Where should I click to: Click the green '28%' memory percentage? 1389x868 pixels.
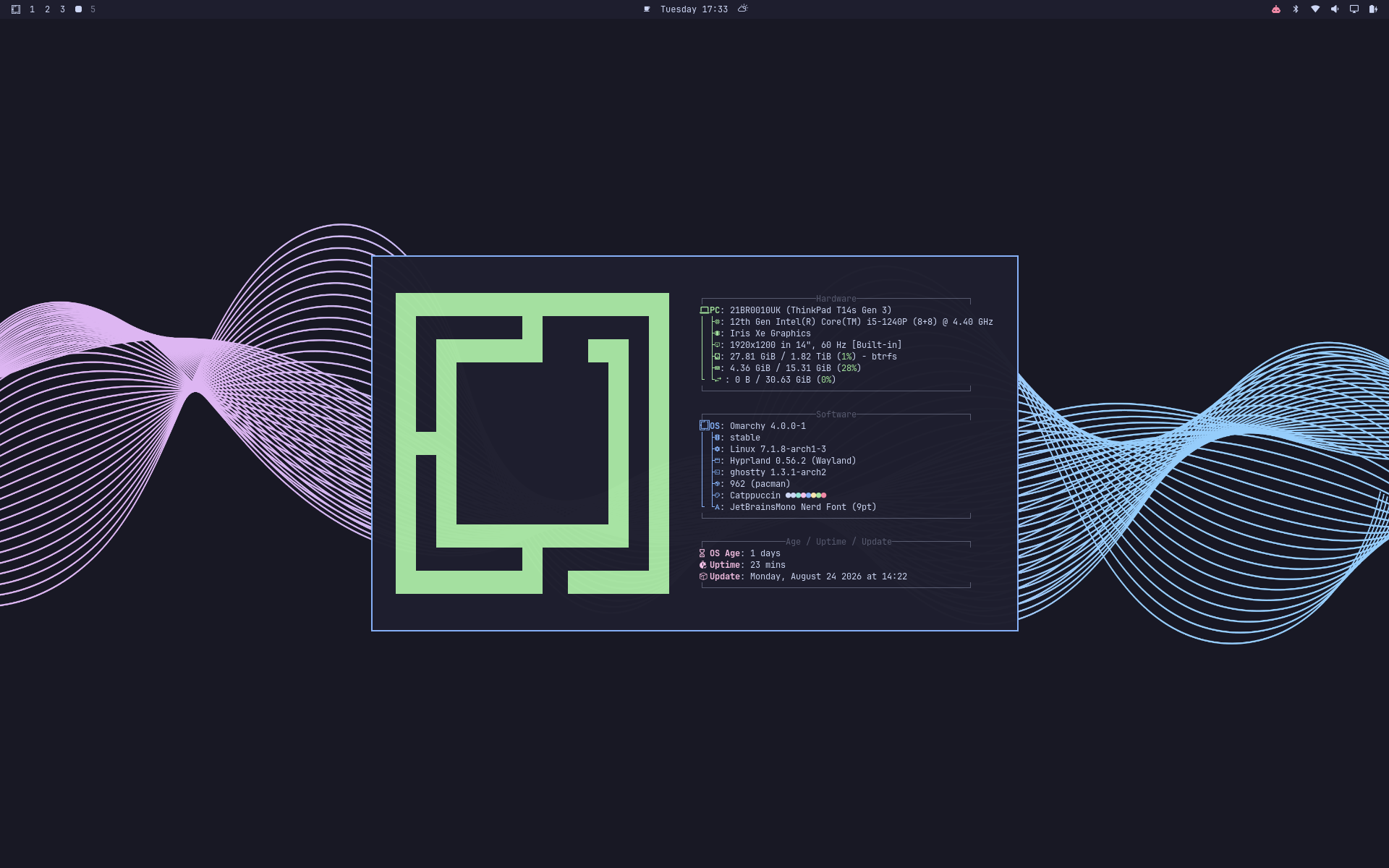(x=849, y=368)
